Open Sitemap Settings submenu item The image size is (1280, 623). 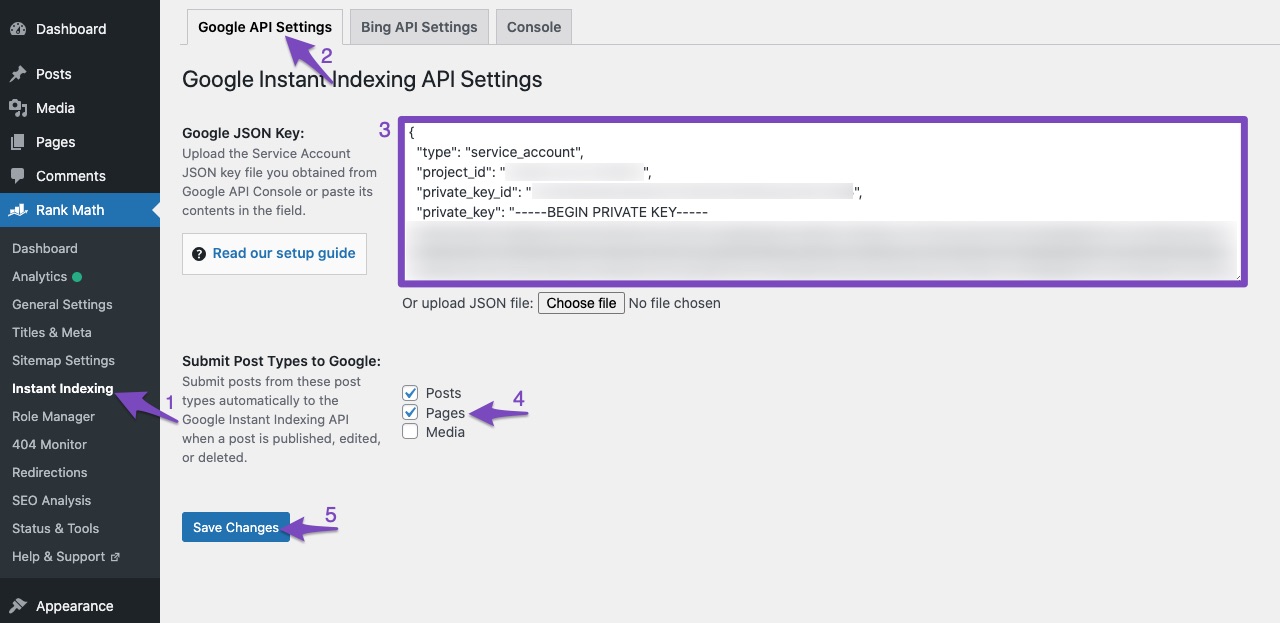pos(63,360)
